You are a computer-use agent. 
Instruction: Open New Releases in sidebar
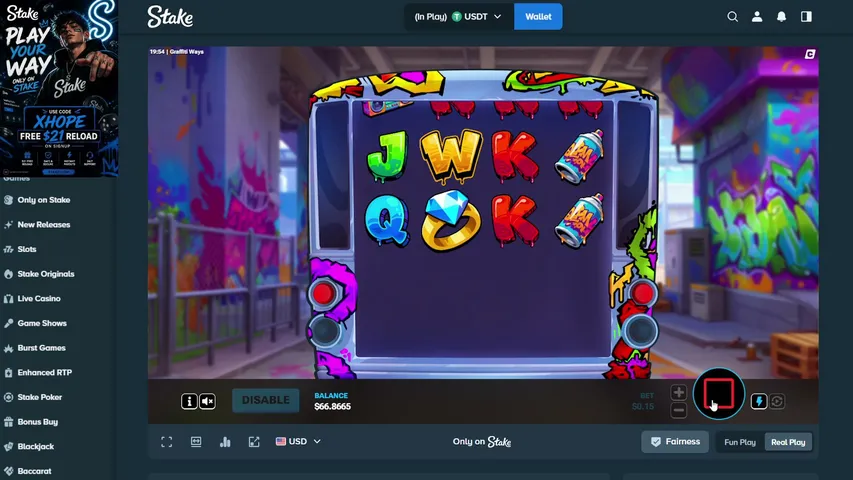tap(44, 224)
